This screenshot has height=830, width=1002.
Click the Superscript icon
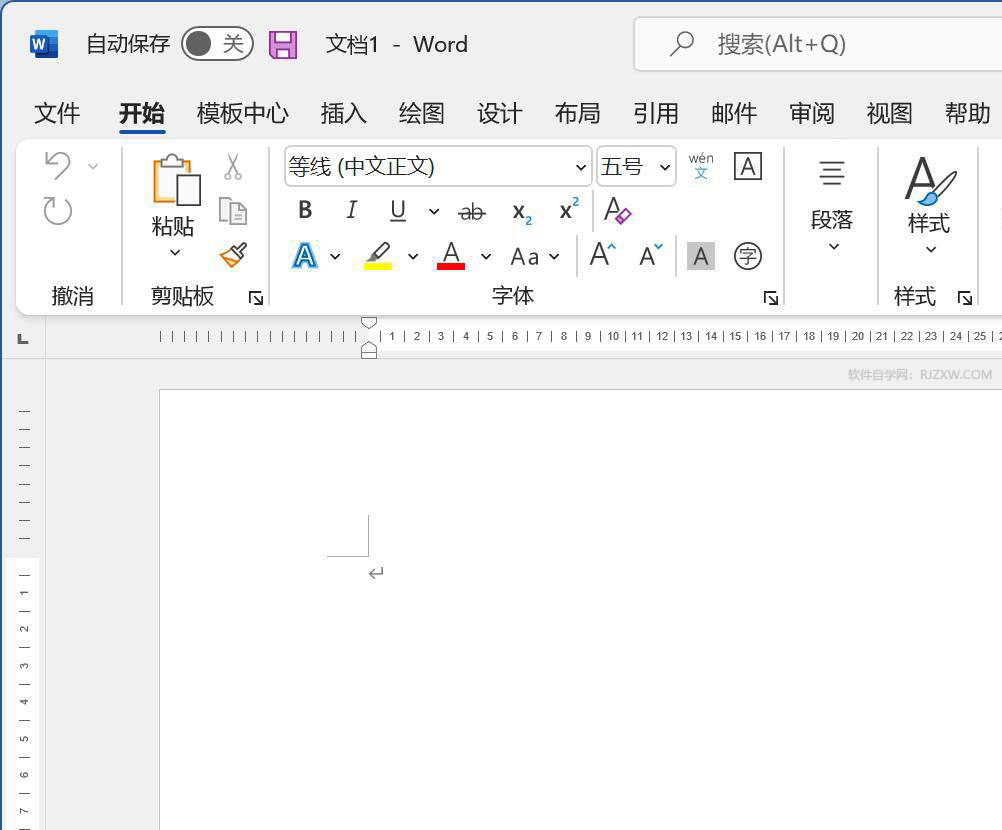click(x=566, y=209)
